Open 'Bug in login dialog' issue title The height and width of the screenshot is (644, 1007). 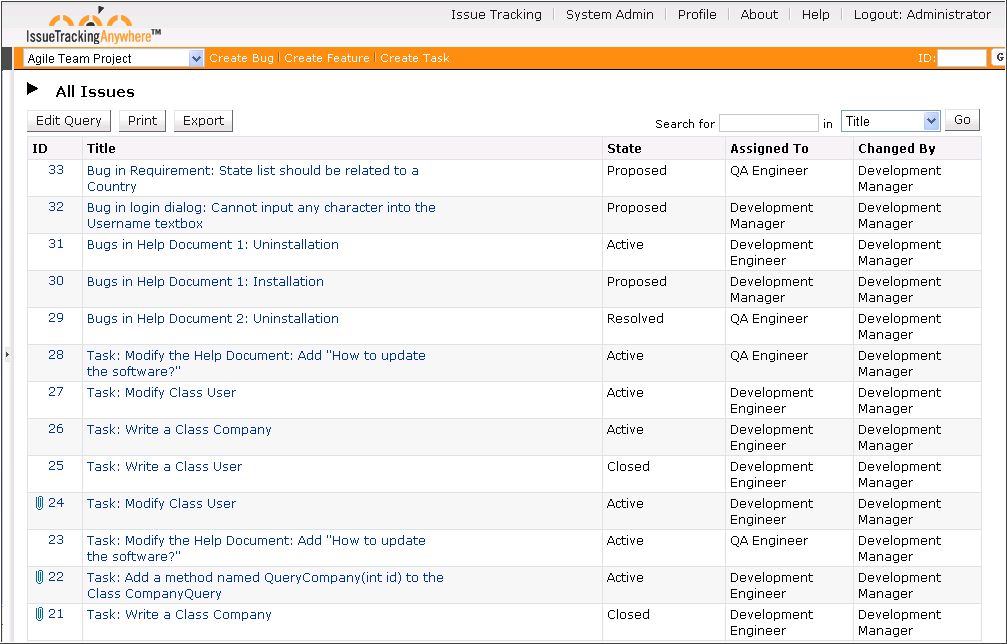pyautogui.click(x=261, y=215)
